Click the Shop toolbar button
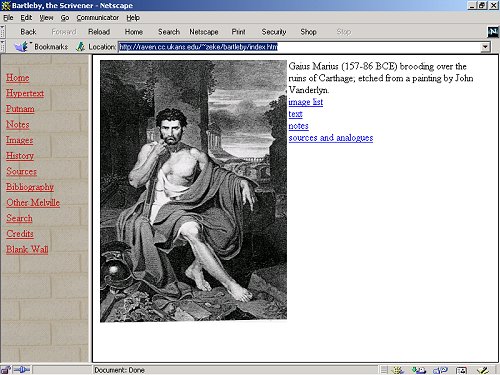The height and width of the screenshot is (375, 500). tap(308, 32)
